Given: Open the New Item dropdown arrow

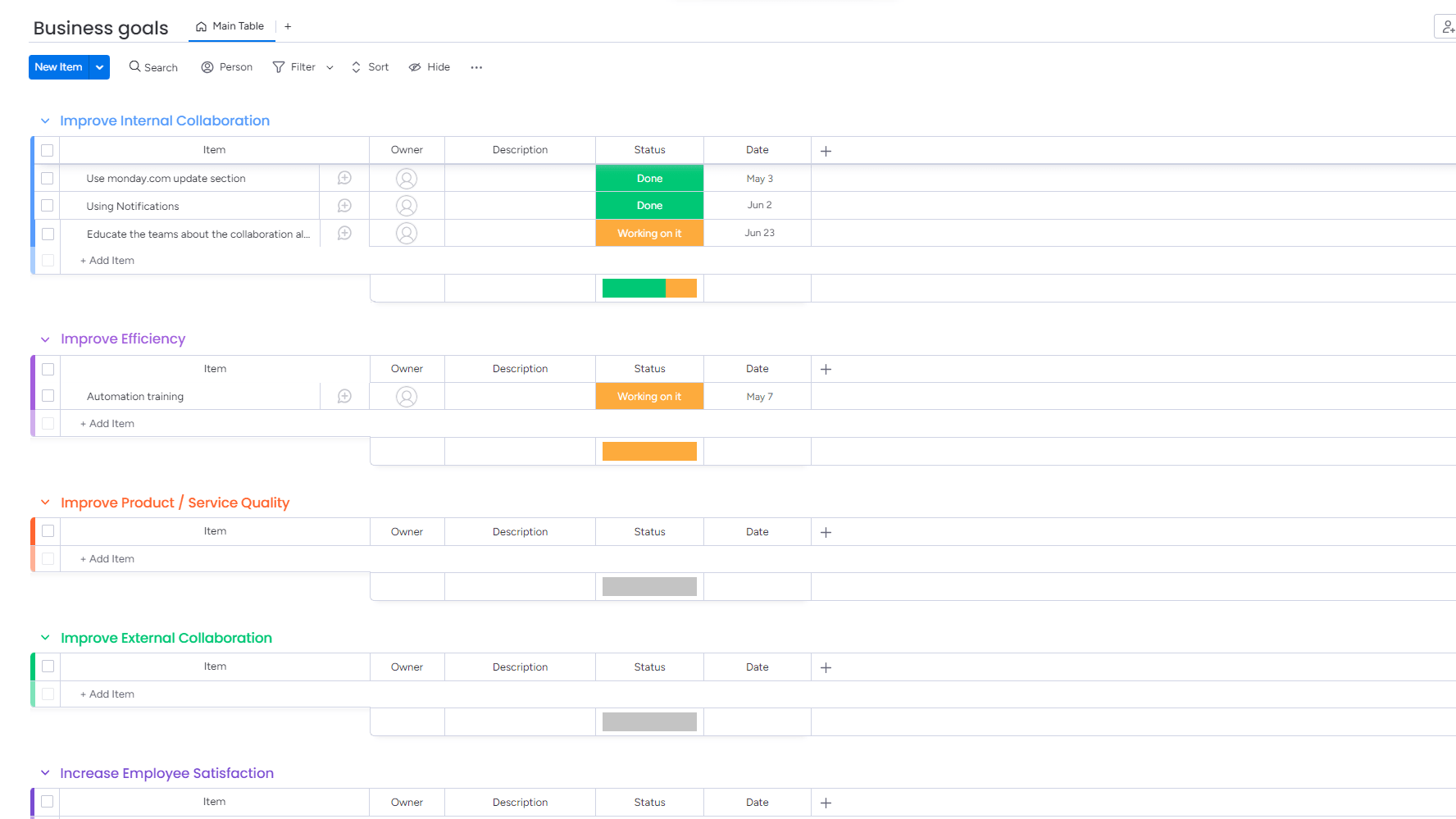Looking at the screenshot, I should point(98,66).
